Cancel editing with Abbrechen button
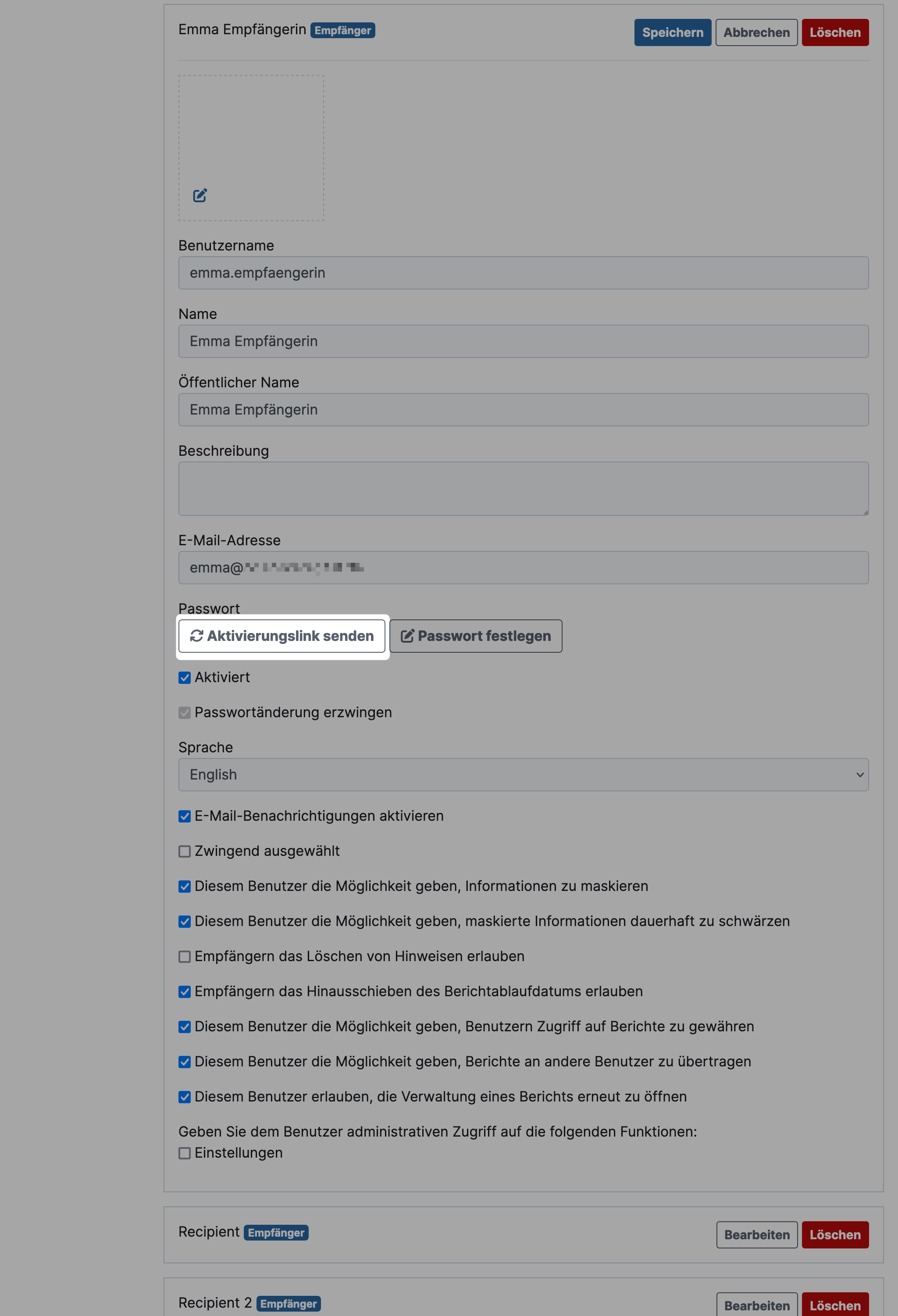Image resolution: width=898 pixels, height=1316 pixels. [x=756, y=32]
